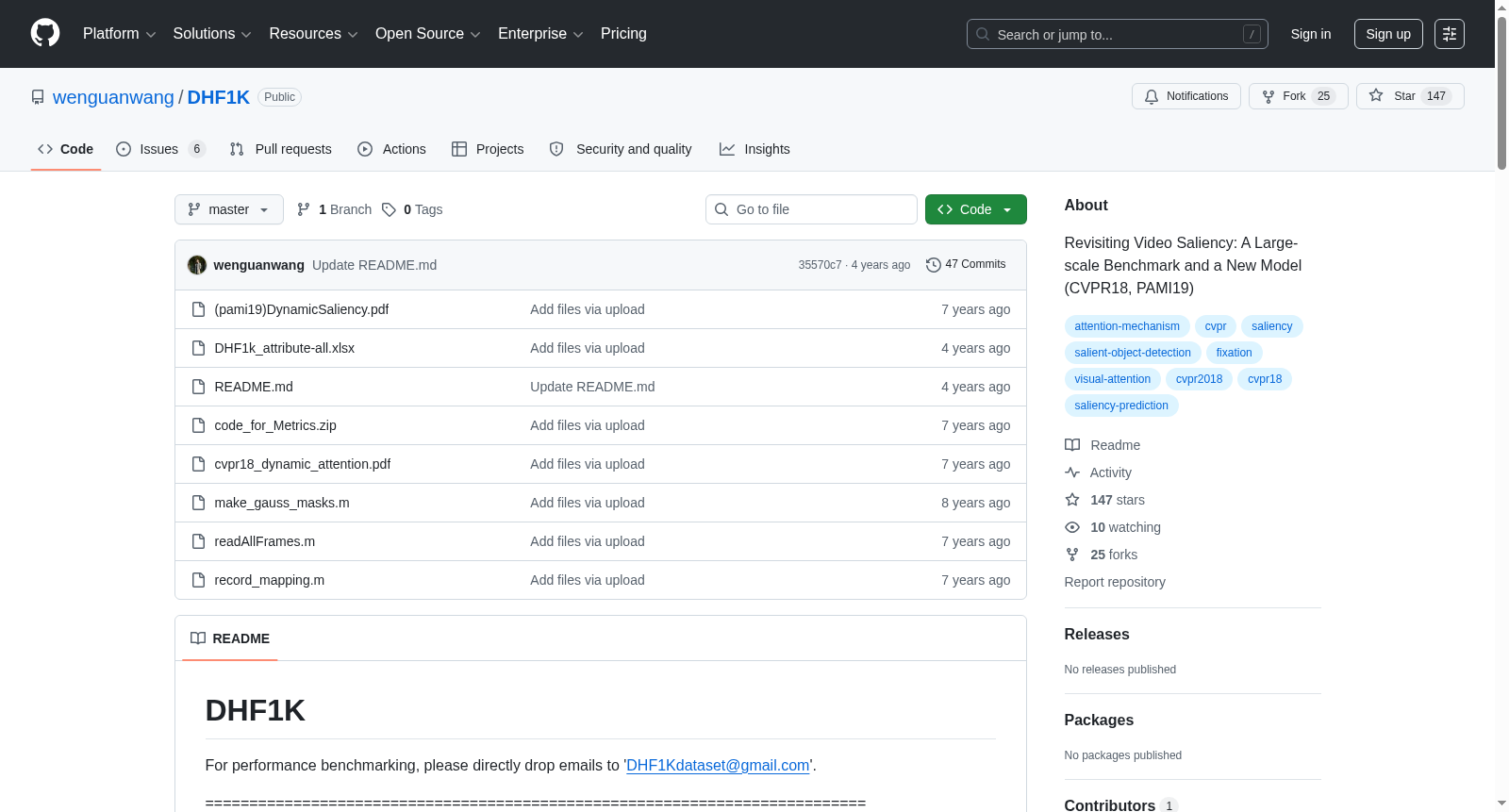
Task: Click the visual-attention topic tag
Action: click(1113, 379)
